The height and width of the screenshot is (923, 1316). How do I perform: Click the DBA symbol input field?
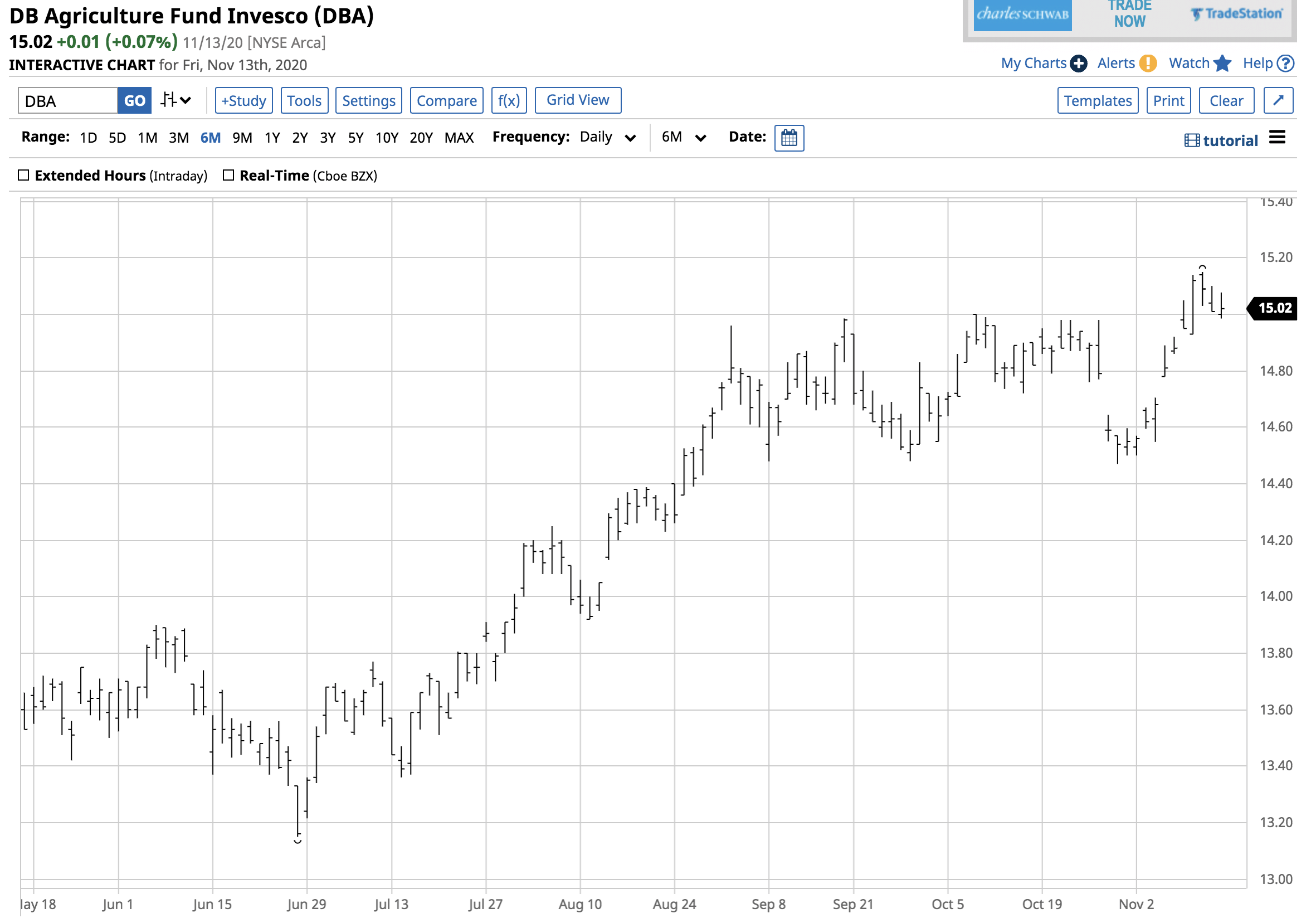(x=67, y=101)
